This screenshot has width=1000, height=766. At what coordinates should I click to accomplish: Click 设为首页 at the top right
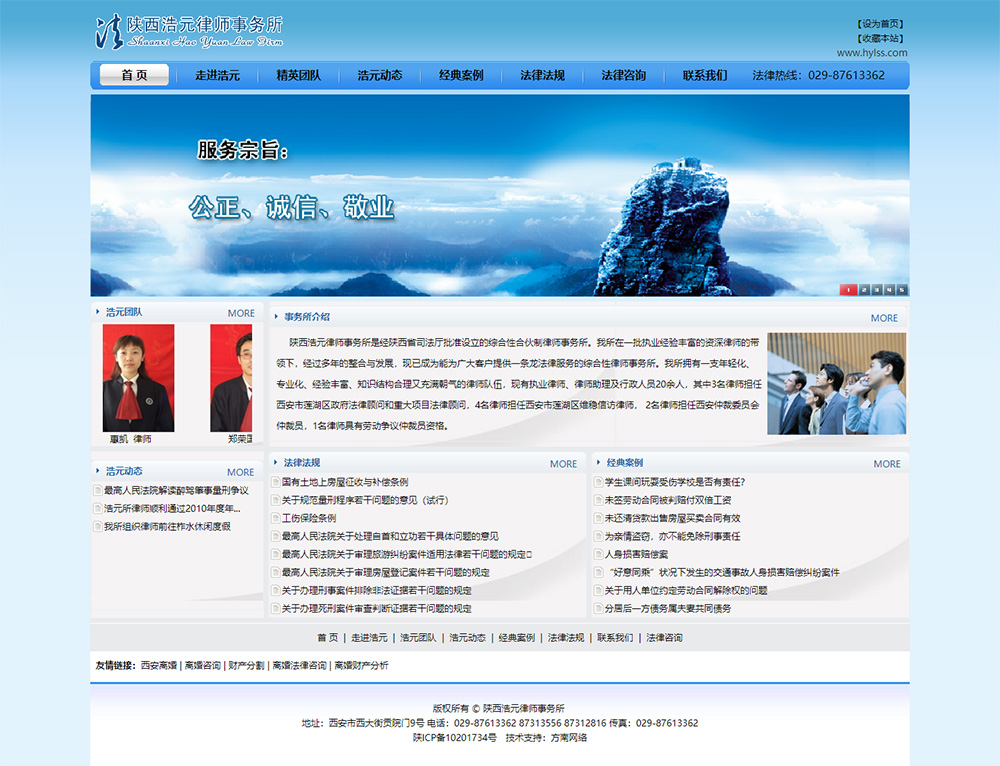click(880, 23)
